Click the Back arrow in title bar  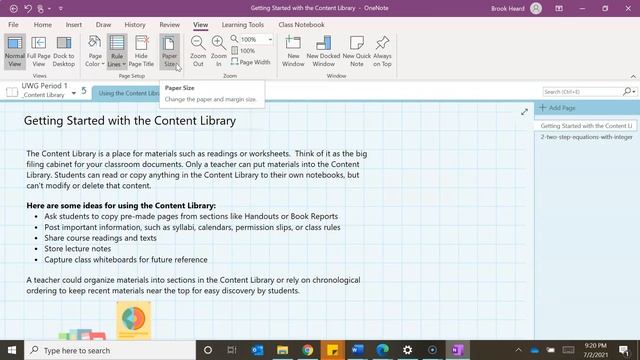coord(13,8)
